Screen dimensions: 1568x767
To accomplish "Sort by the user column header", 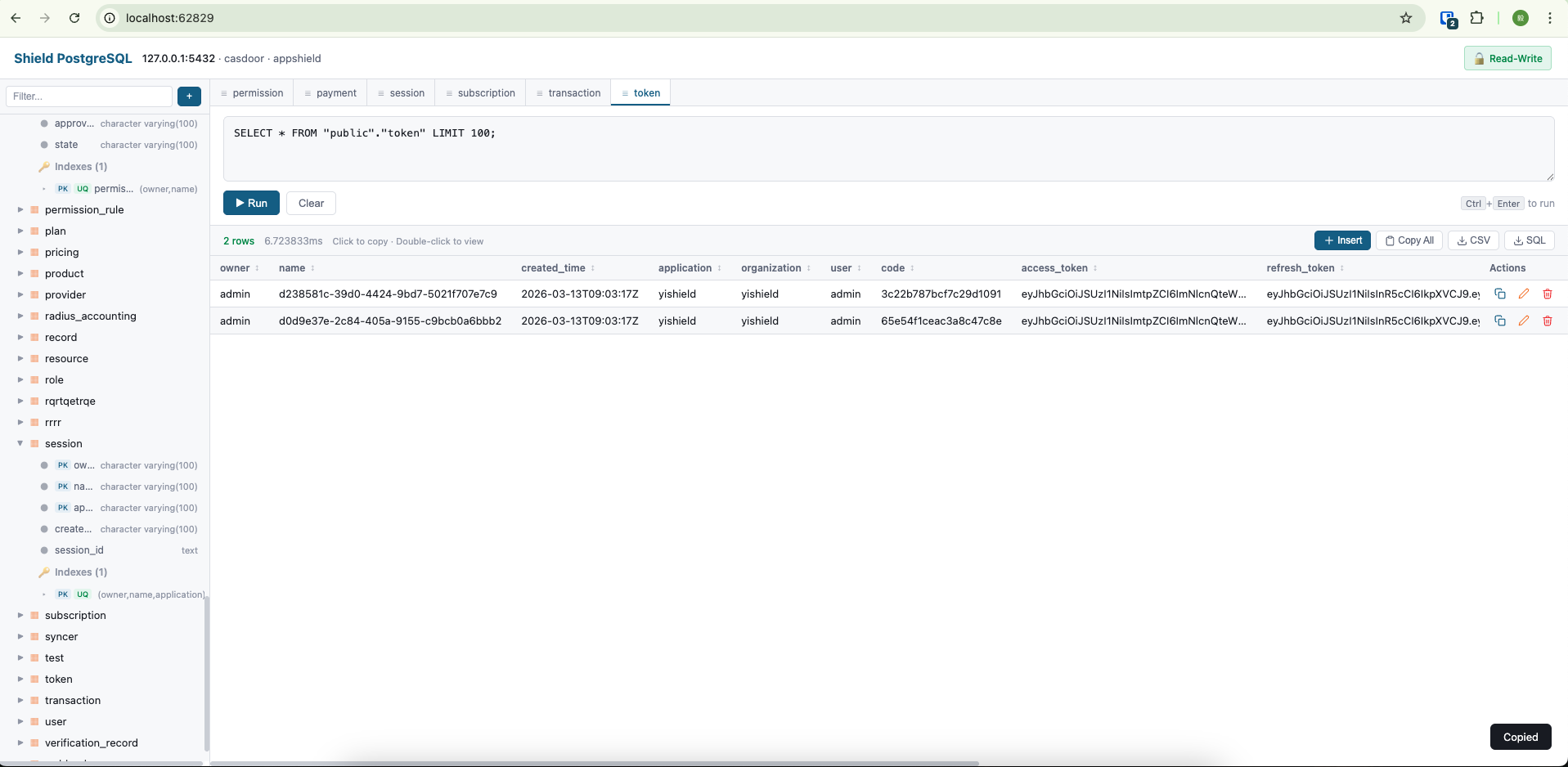I will 846,268.
